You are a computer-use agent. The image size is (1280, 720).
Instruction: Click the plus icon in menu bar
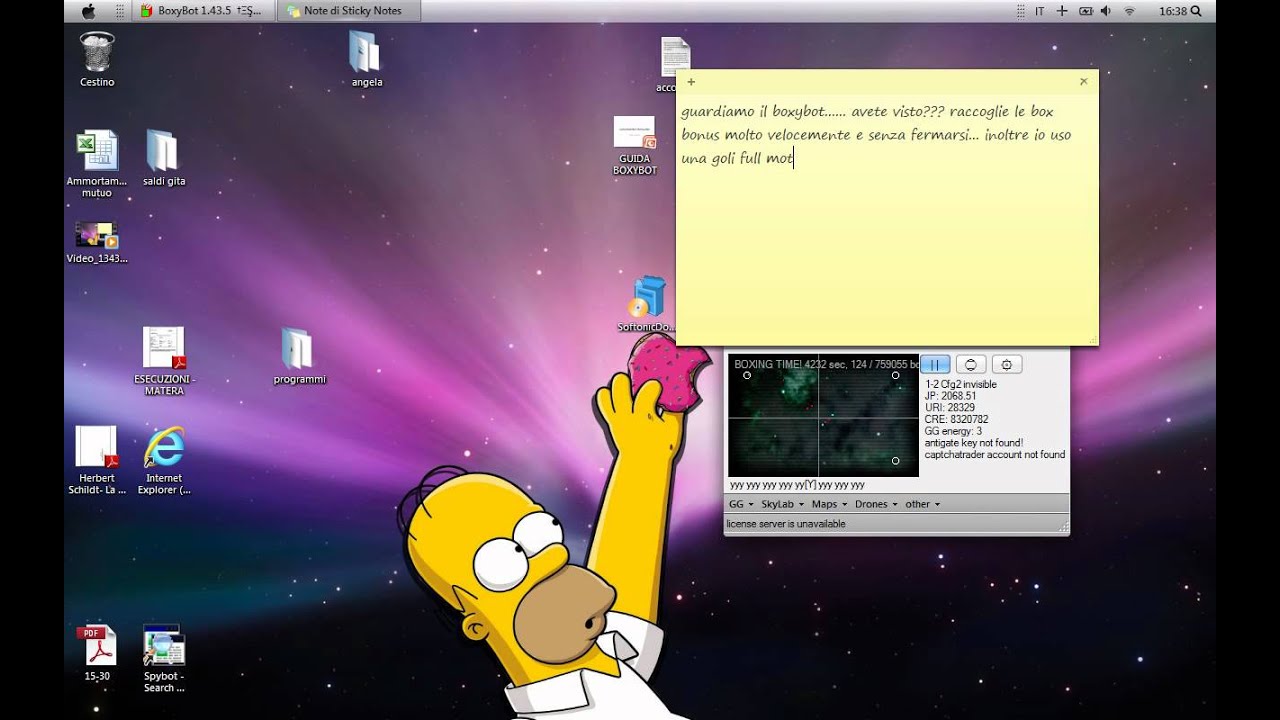tap(1062, 11)
